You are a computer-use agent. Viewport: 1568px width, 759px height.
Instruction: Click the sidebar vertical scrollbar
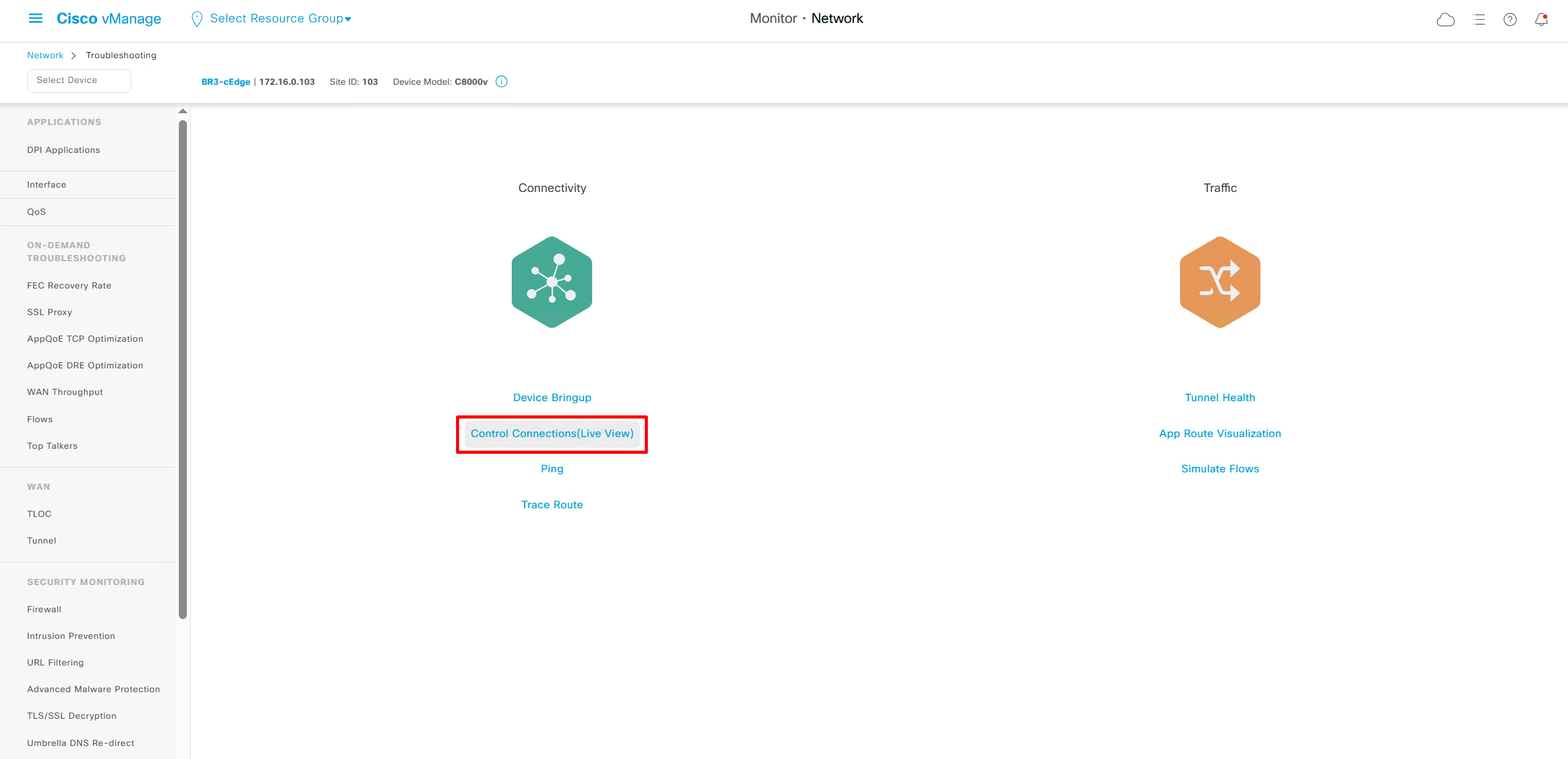[183, 369]
